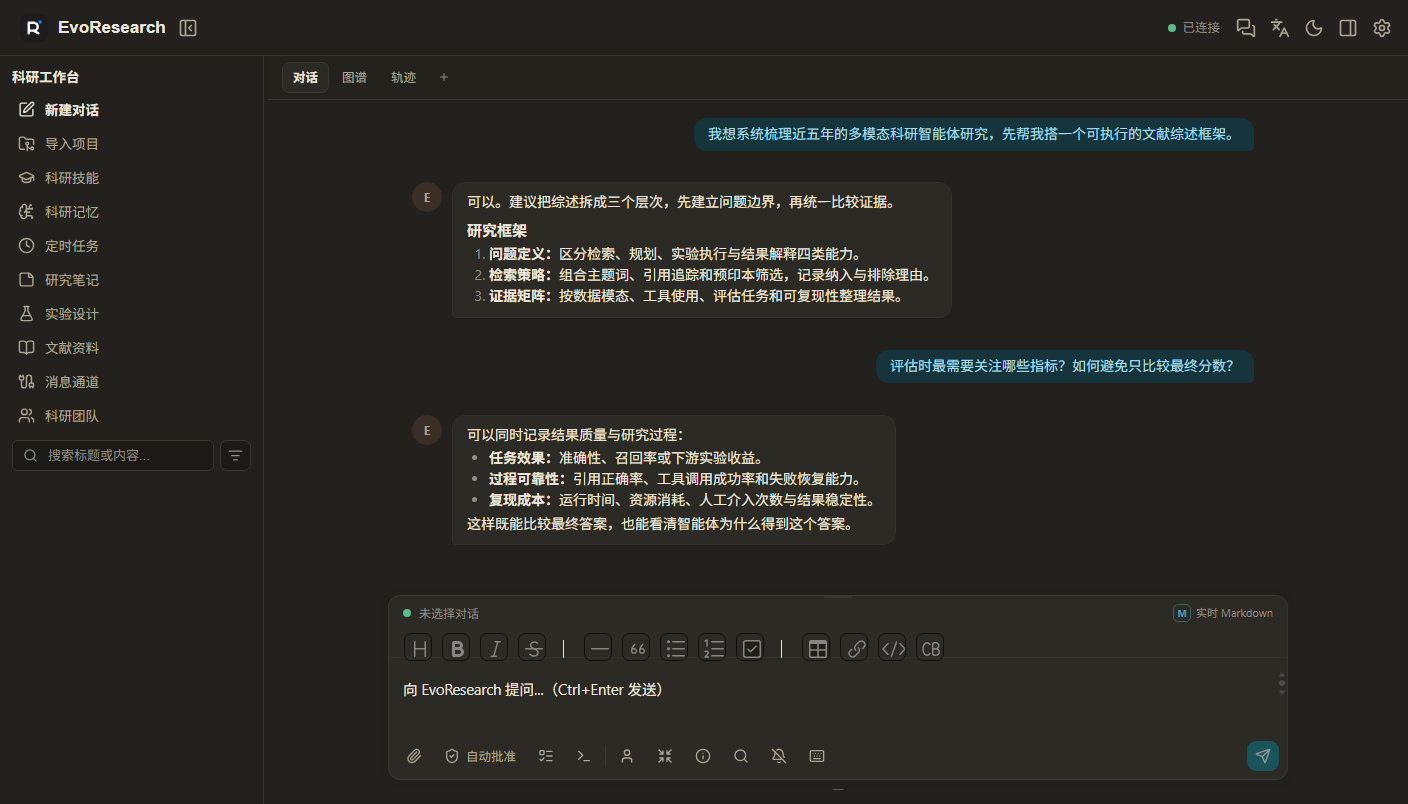Screen dimensions: 1408x804
Task: Insert a task checklist
Action: [750, 648]
